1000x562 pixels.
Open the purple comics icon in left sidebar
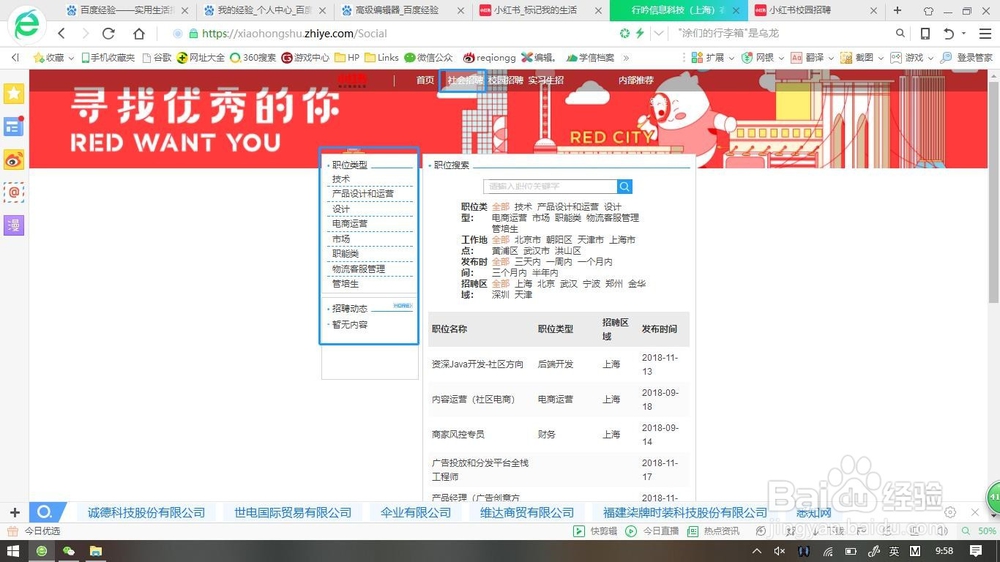click(14, 225)
